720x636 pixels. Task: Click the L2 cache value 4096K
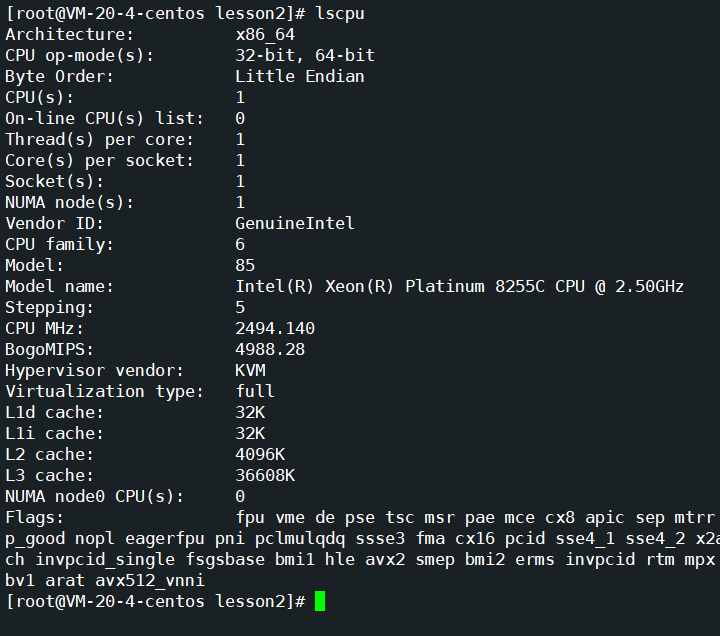click(260, 454)
